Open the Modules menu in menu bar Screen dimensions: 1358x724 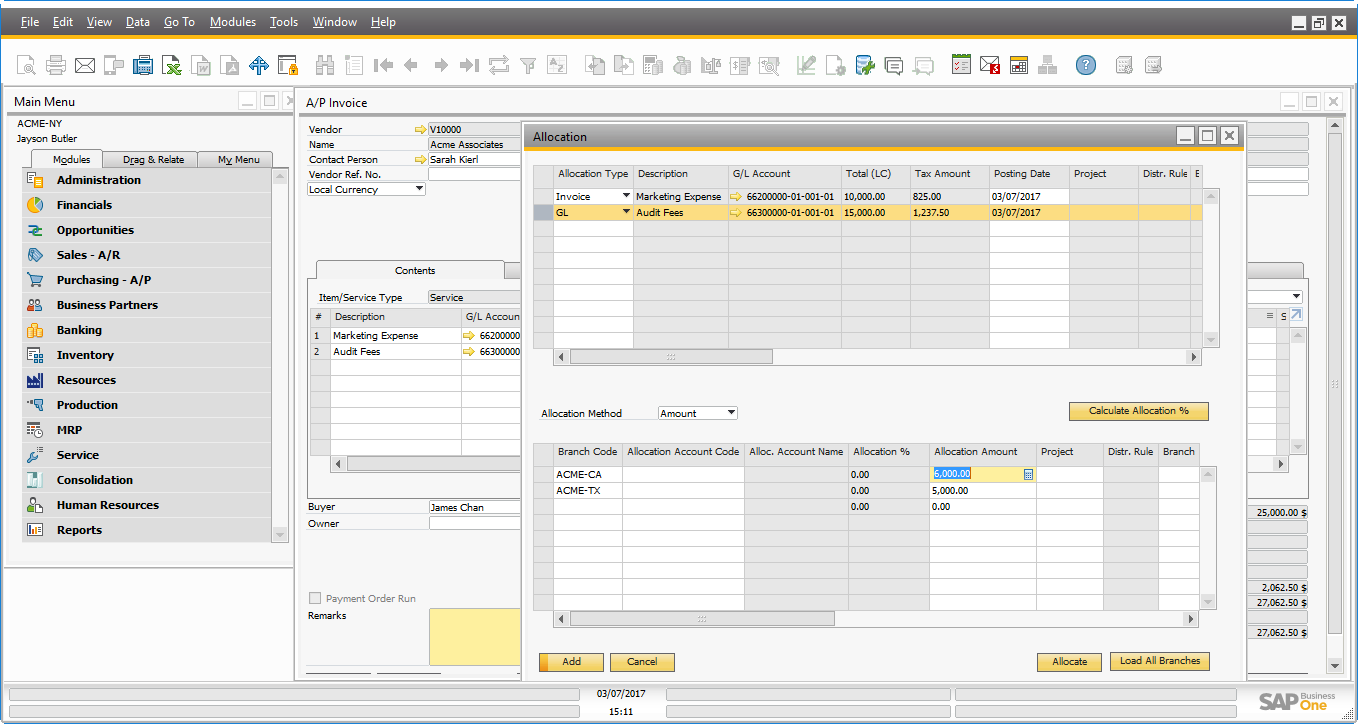(232, 22)
